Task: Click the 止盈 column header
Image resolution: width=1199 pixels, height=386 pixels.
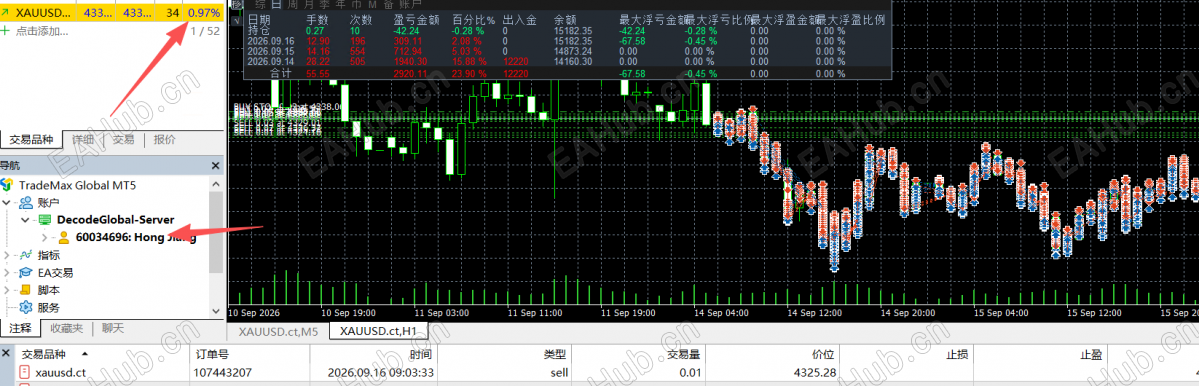Action: pos(1040,355)
